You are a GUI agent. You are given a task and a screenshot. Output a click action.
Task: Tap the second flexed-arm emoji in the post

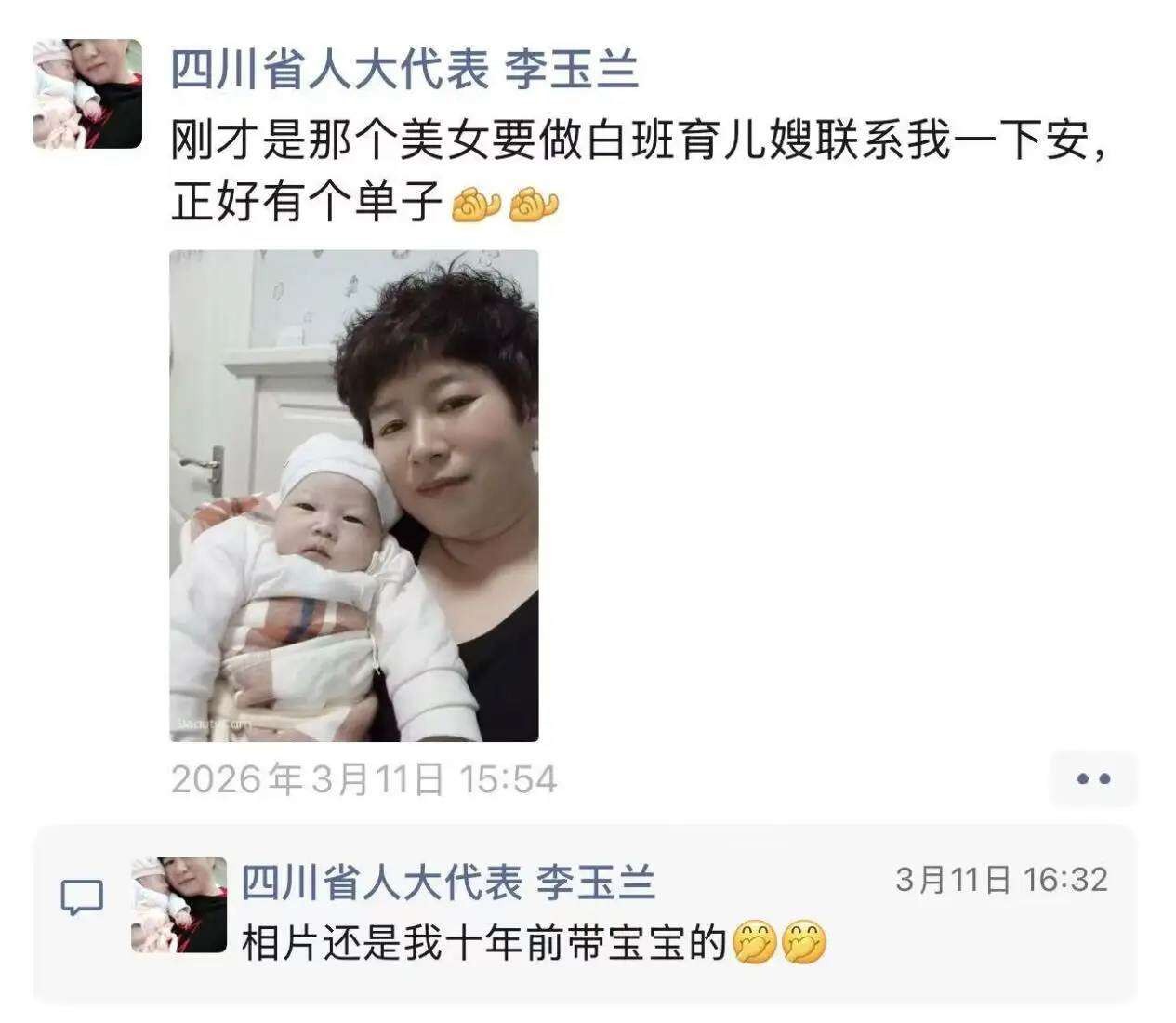point(534,204)
